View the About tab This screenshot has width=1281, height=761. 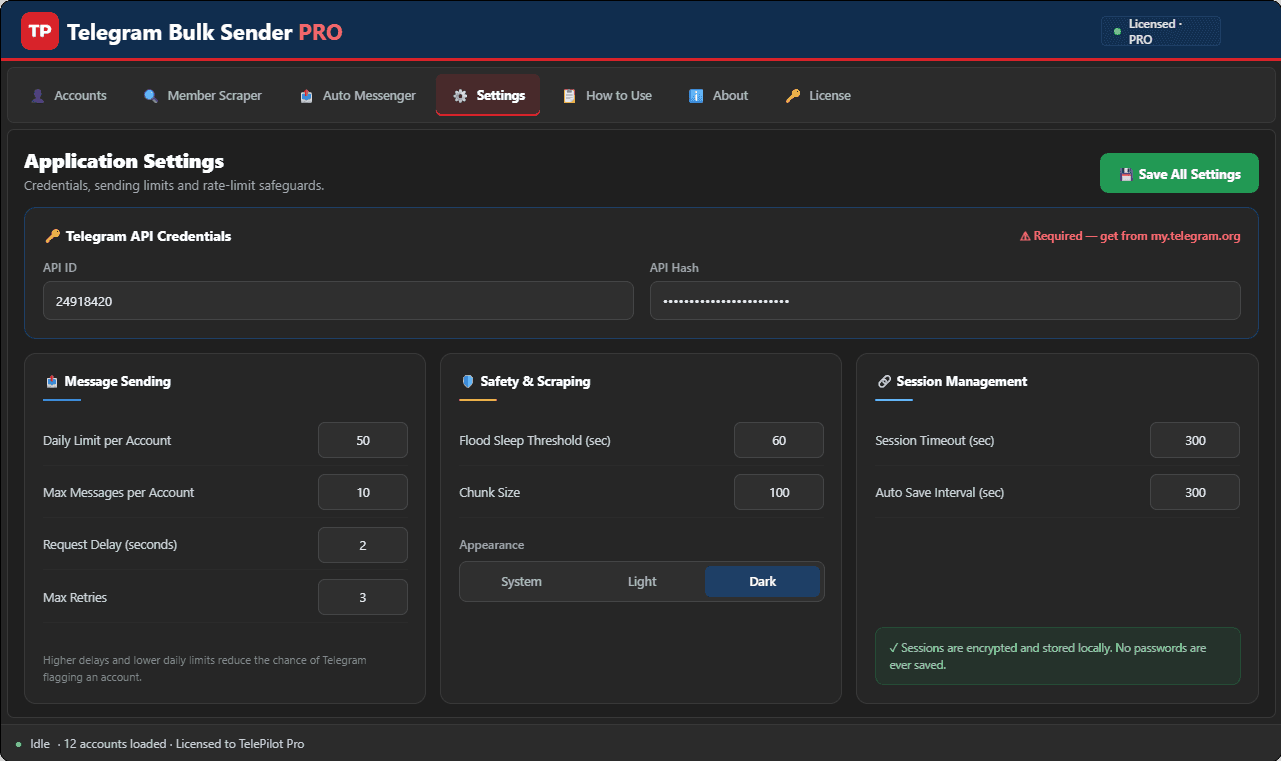(x=718, y=96)
